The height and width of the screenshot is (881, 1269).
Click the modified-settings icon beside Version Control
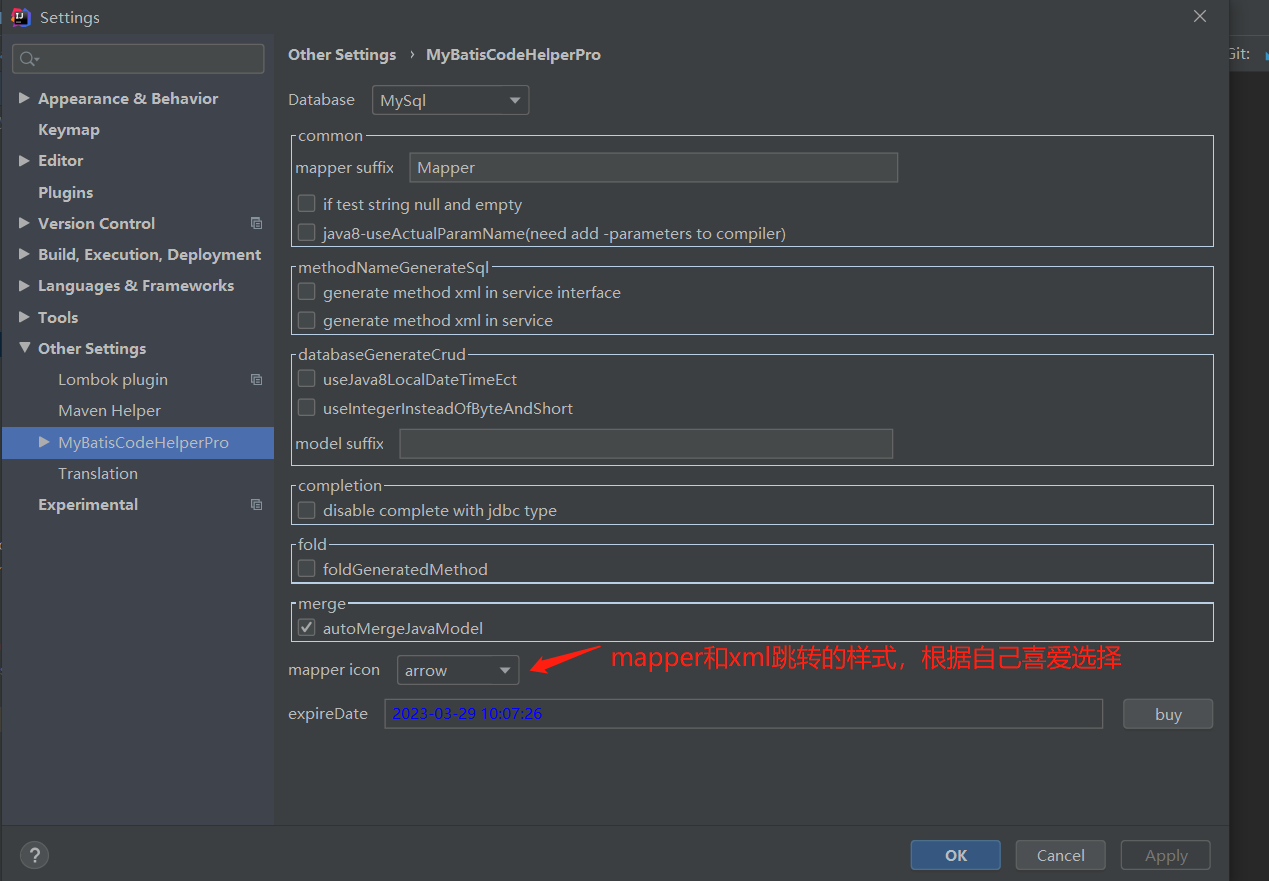pyautogui.click(x=256, y=223)
